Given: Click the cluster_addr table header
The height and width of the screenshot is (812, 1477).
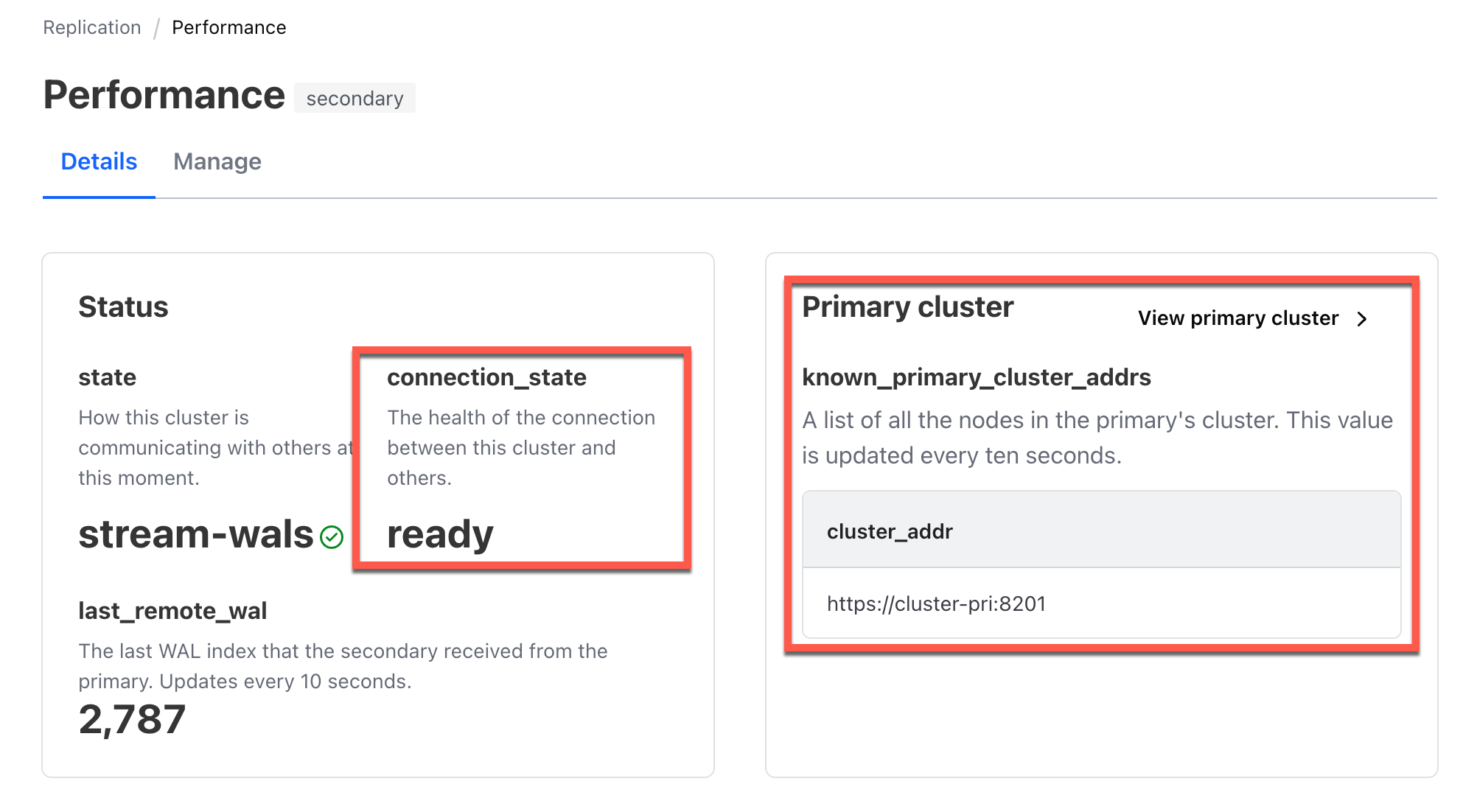Looking at the screenshot, I should [890, 531].
